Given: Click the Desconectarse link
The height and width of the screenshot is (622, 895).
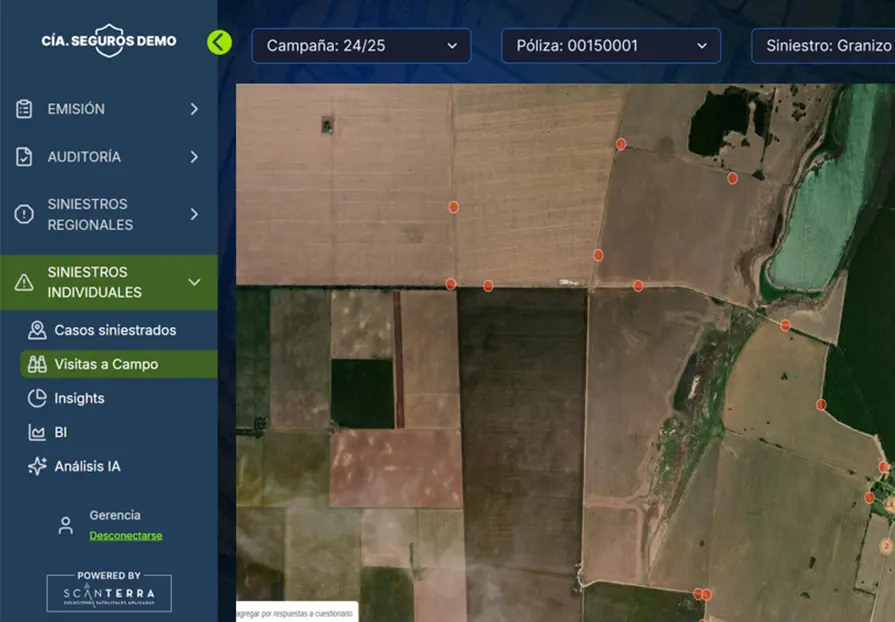Looking at the screenshot, I should tap(125, 535).
